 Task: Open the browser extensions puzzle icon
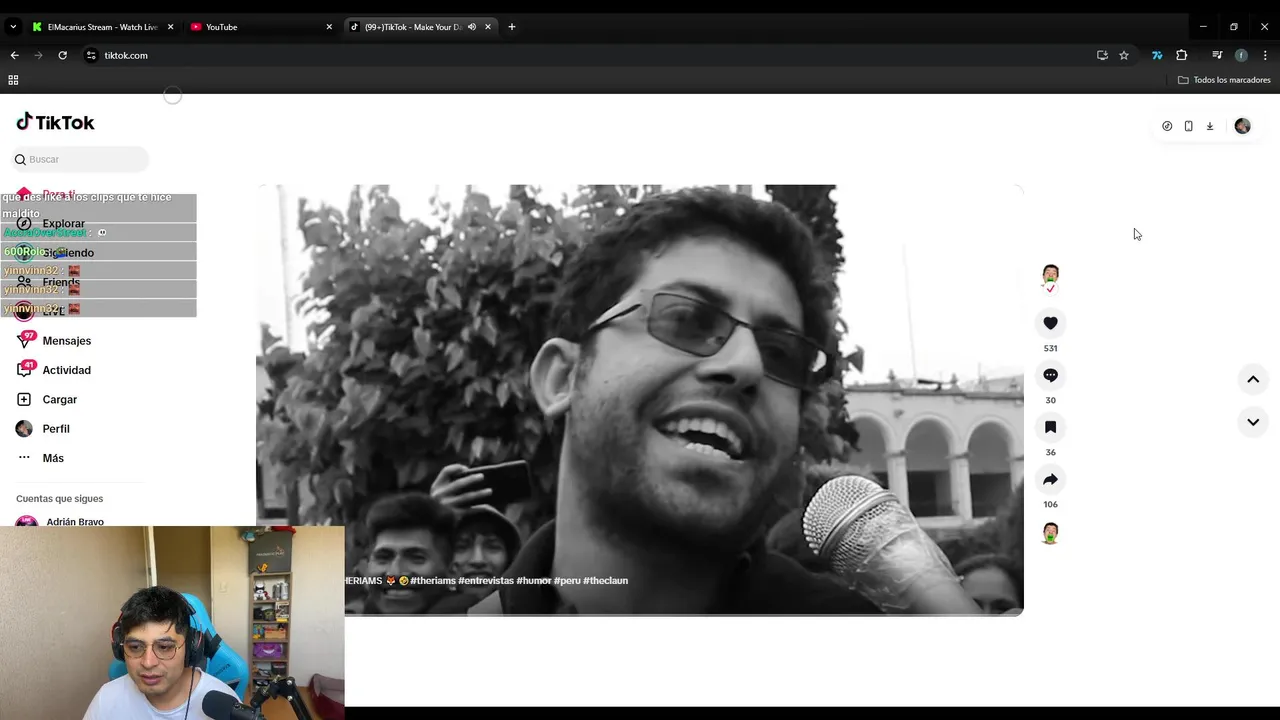[x=1181, y=55]
